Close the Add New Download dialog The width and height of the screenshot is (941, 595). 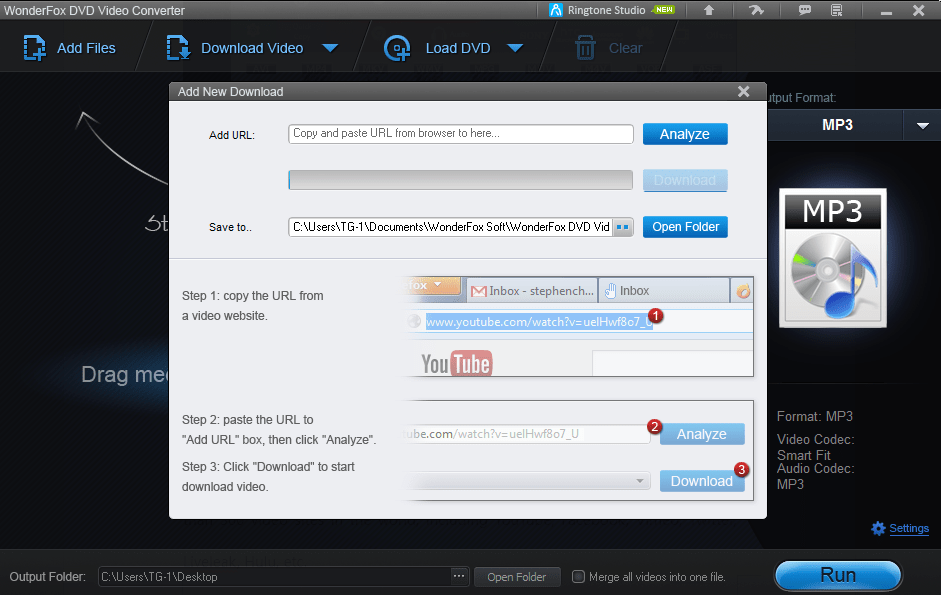[744, 91]
